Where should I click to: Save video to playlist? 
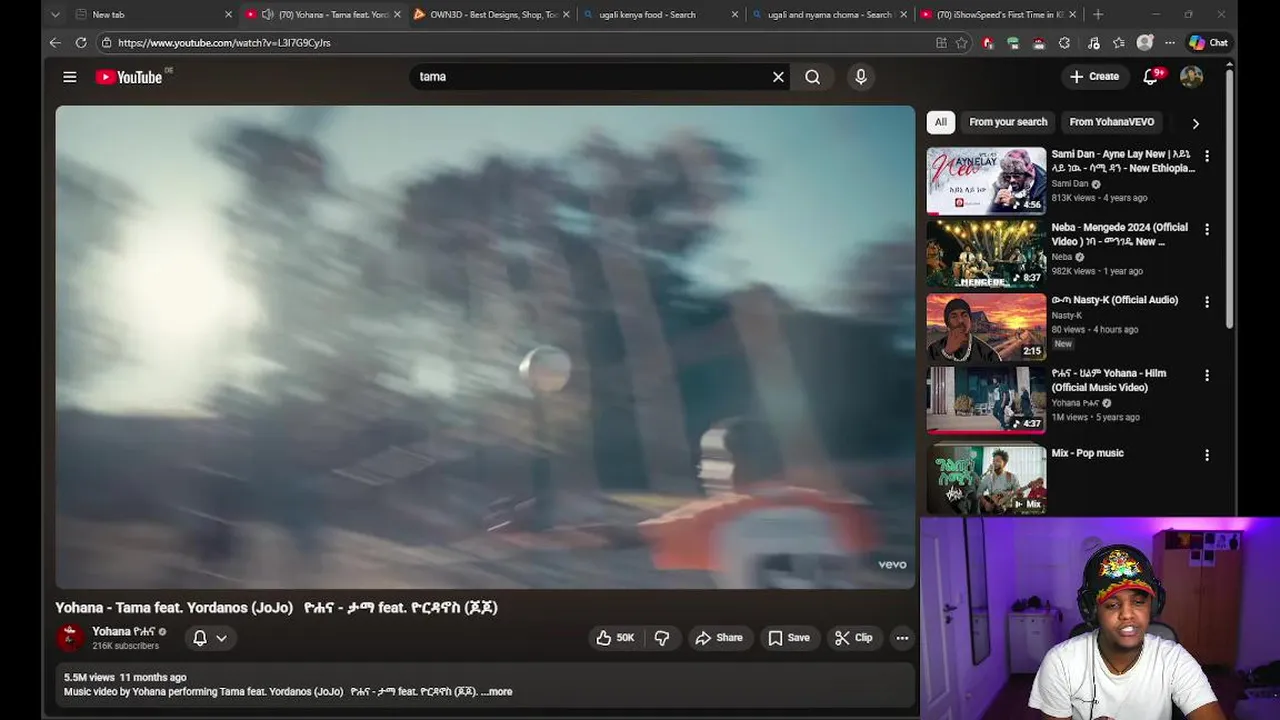pyautogui.click(x=789, y=638)
